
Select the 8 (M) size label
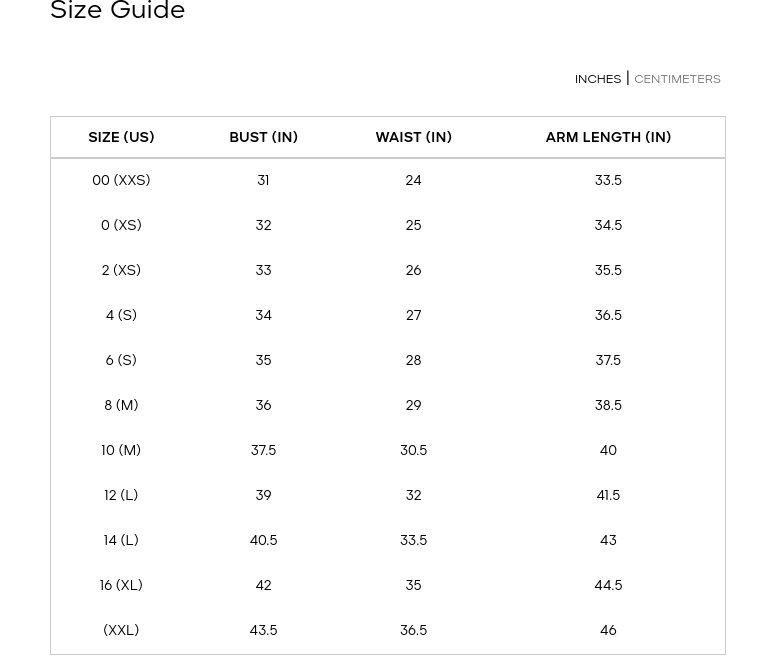pos(121,405)
